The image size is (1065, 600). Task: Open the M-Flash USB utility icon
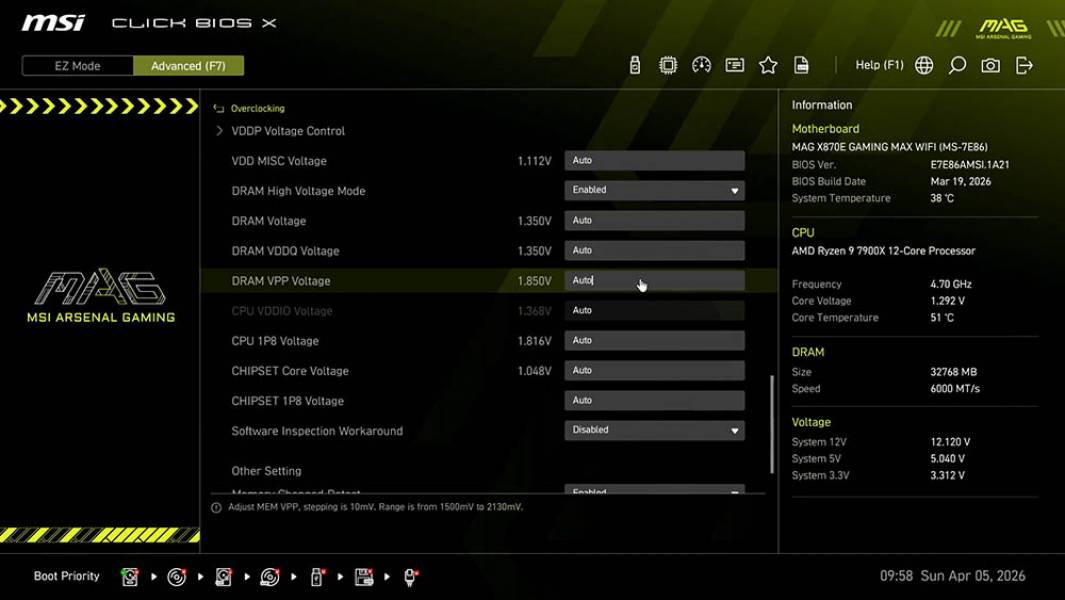(634, 65)
